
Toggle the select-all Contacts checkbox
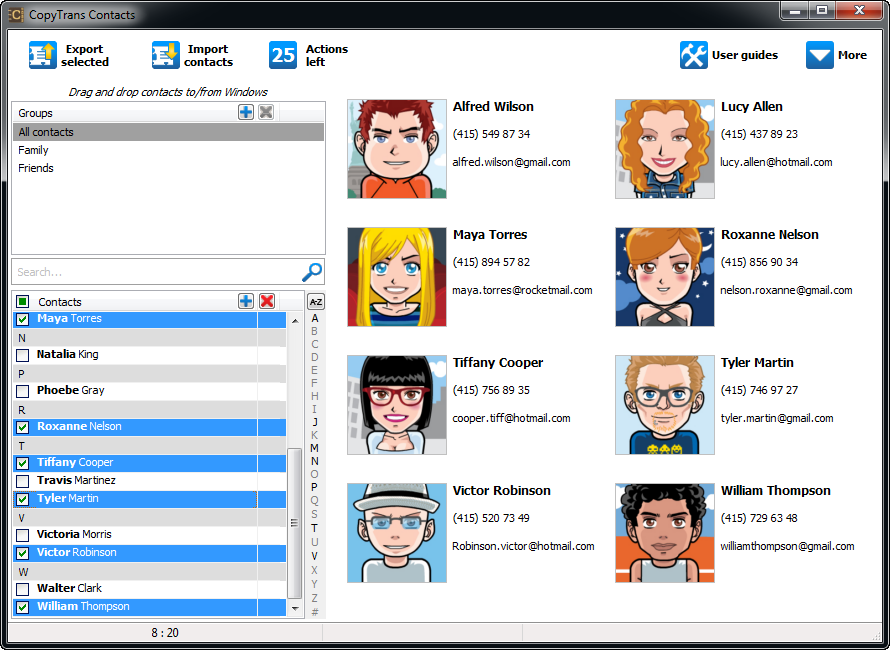23,301
